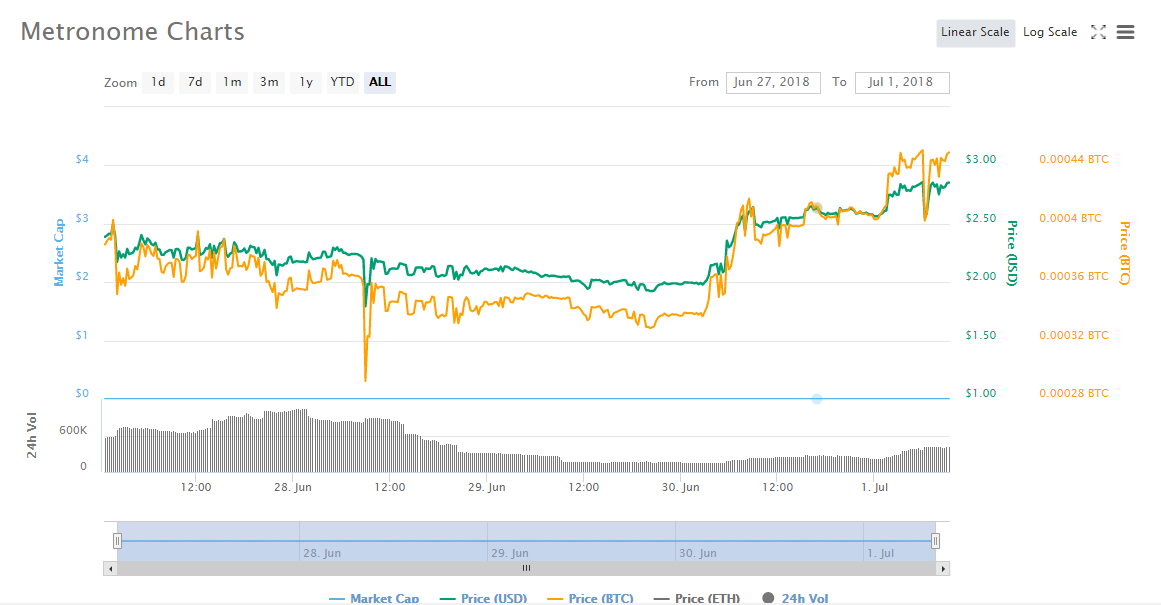Open the chart hamburger context menu
1161x605 pixels.
(x=1125, y=33)
